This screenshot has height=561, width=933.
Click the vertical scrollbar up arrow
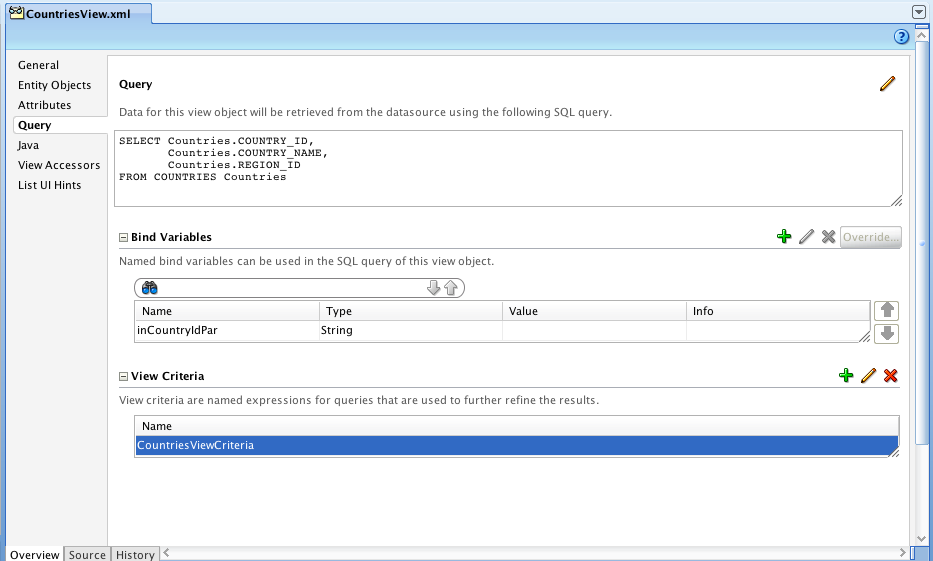coord(921,35)
